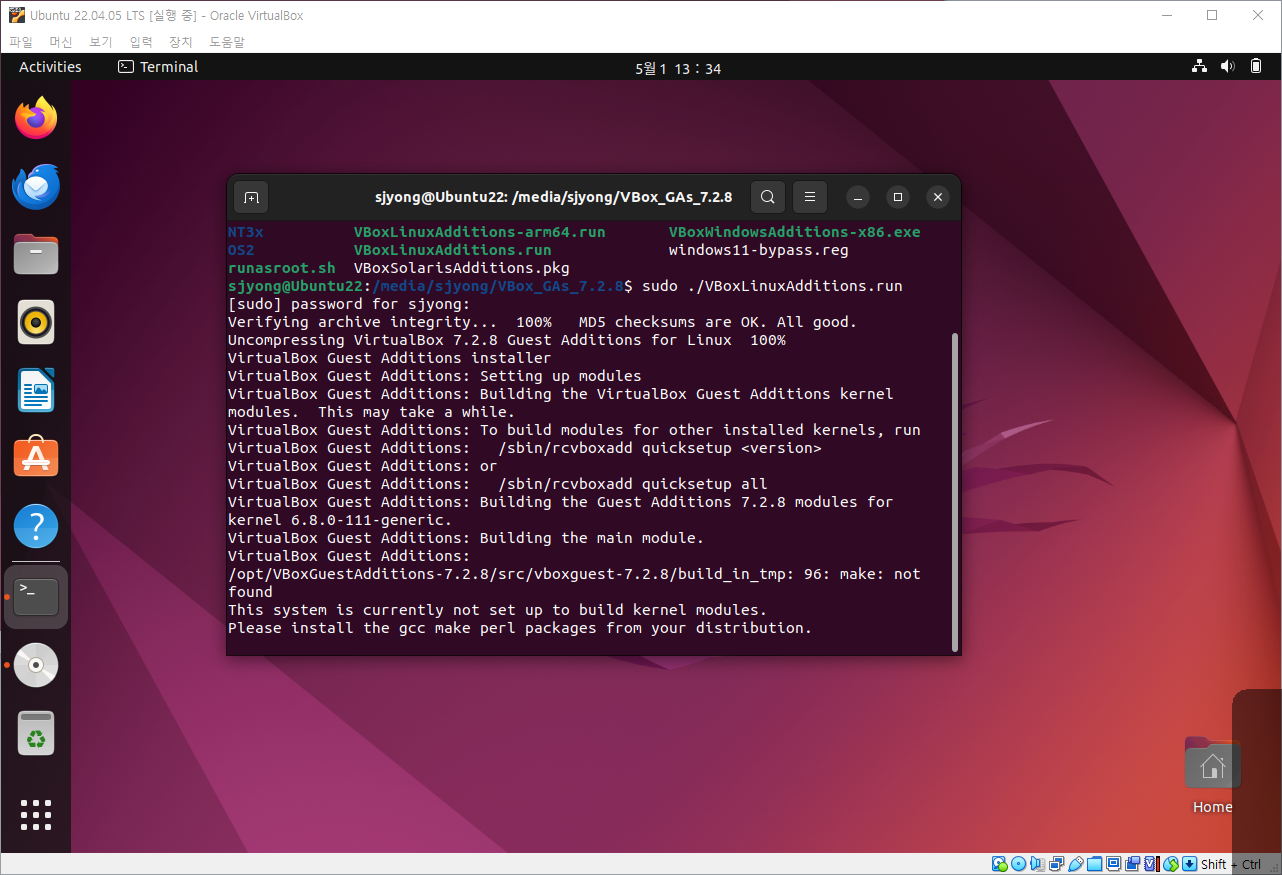The image size is (1282, 875).
Task: Open the terminal hamburger menu
Action: point(810,197)
